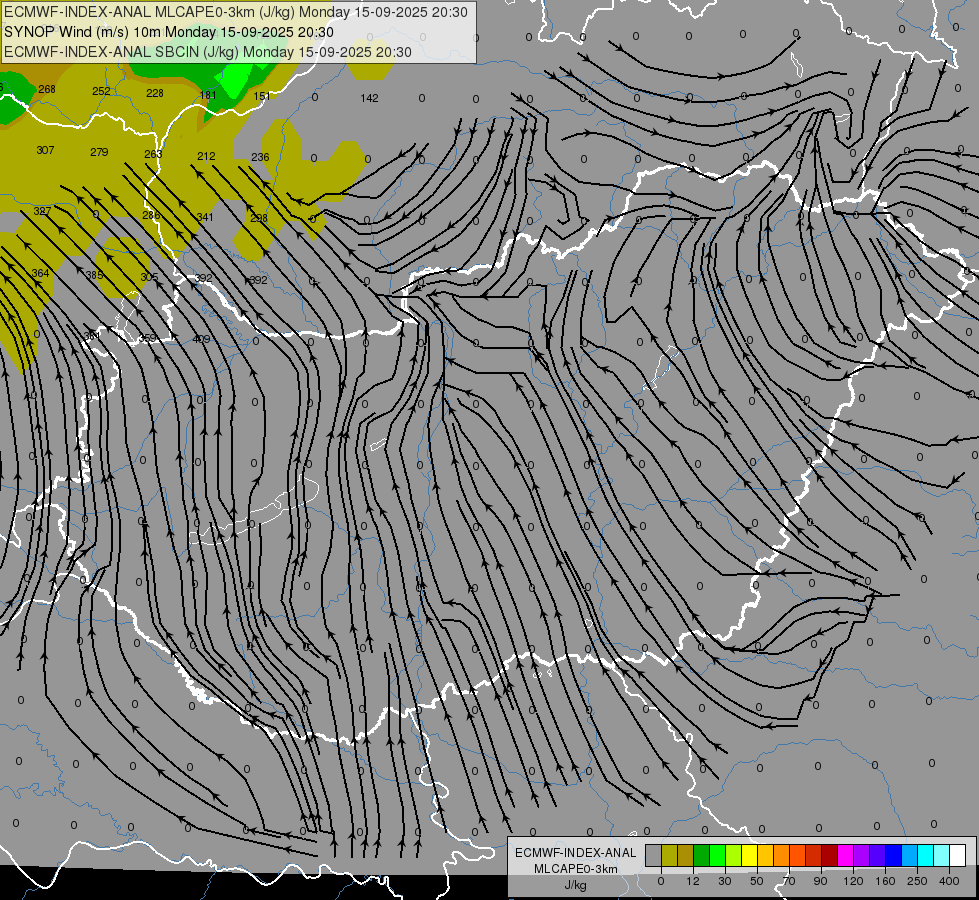Click the 12 tick label on legend
This screenshot has height=900, width=979.
[x=693, y=881]
